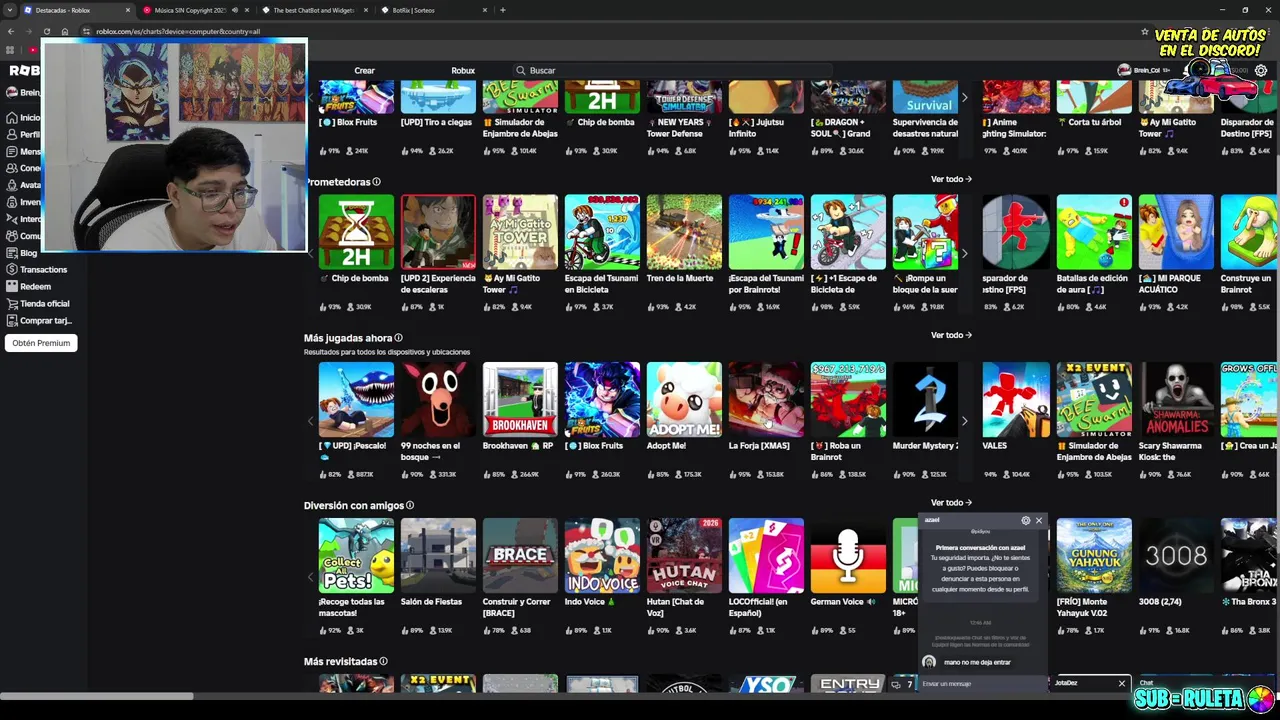Open settings gear in azael chat window
The height and width of the screenshot is (720, 1280).
click(1025, 521)
